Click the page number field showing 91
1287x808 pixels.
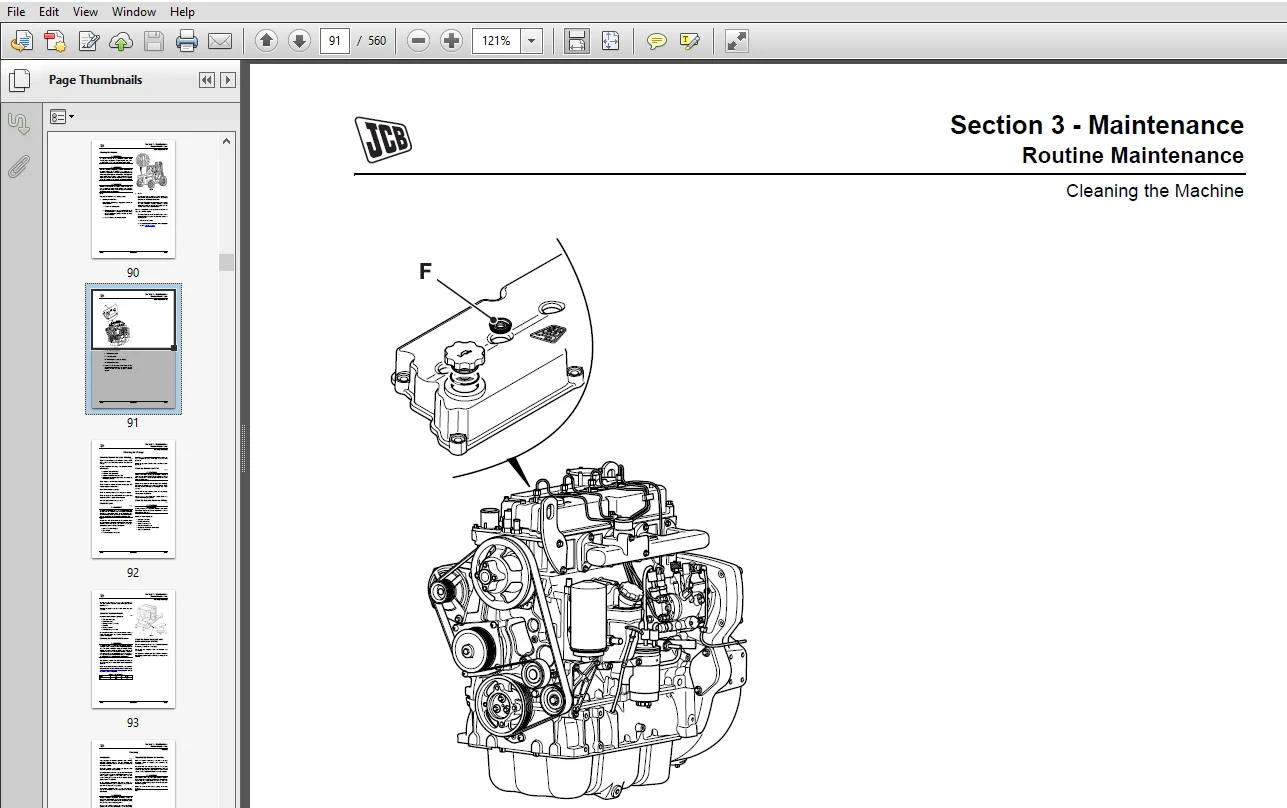[335, 41]
